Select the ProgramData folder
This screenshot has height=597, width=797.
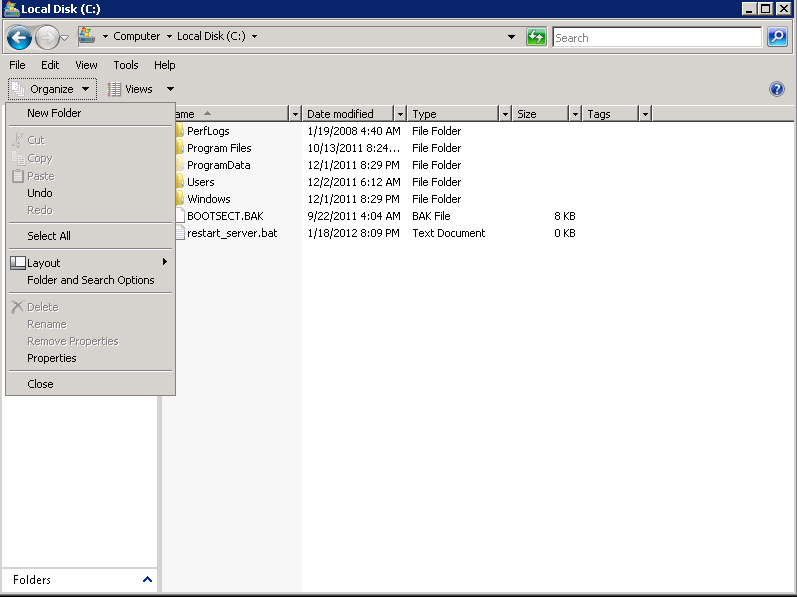[219, 165]
